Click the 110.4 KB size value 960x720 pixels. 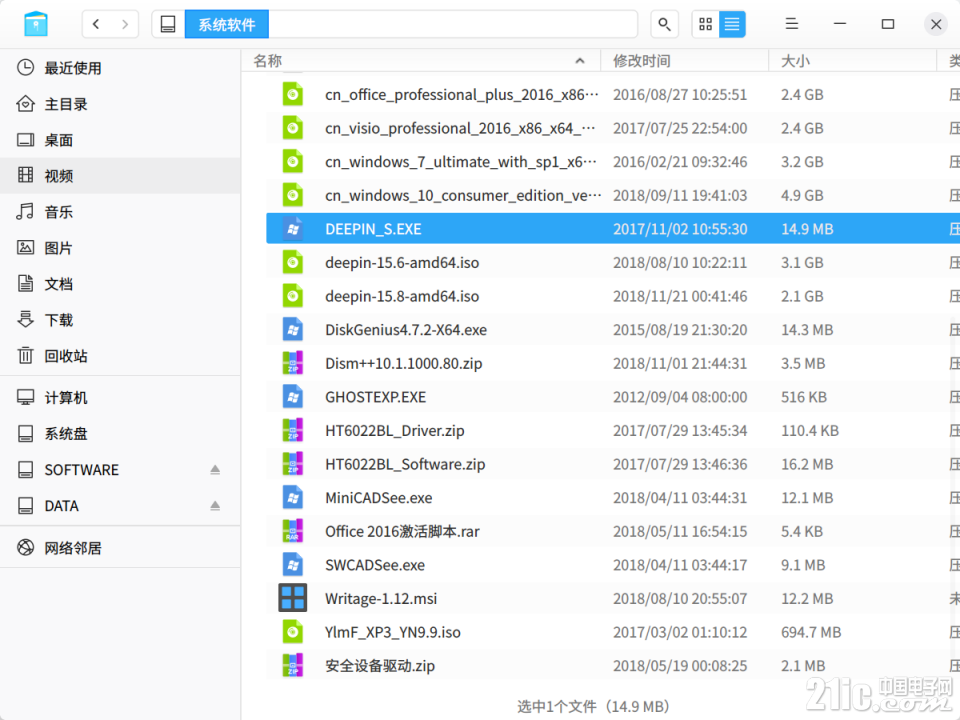click(x=809, y=431)
